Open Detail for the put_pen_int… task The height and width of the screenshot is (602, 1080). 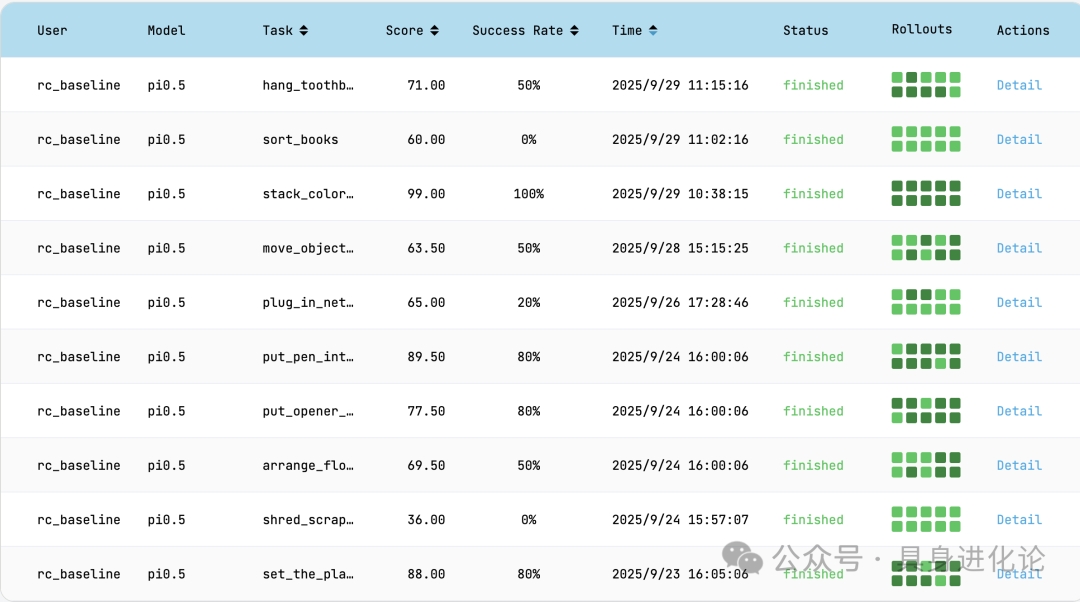pyautogui.click(x=1019, y=357)
